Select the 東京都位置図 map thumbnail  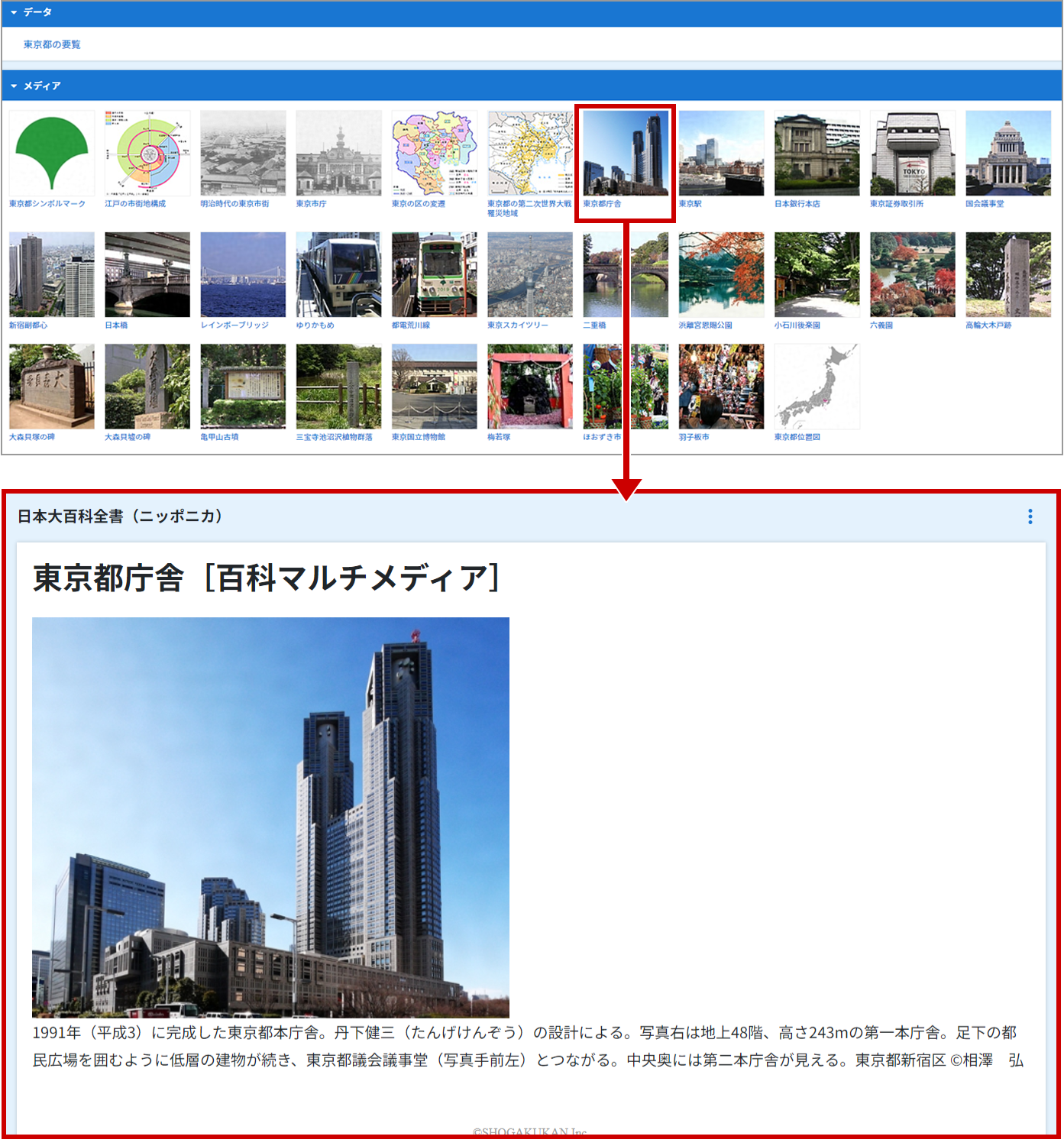pyautogui.click(x=817, y=386)
